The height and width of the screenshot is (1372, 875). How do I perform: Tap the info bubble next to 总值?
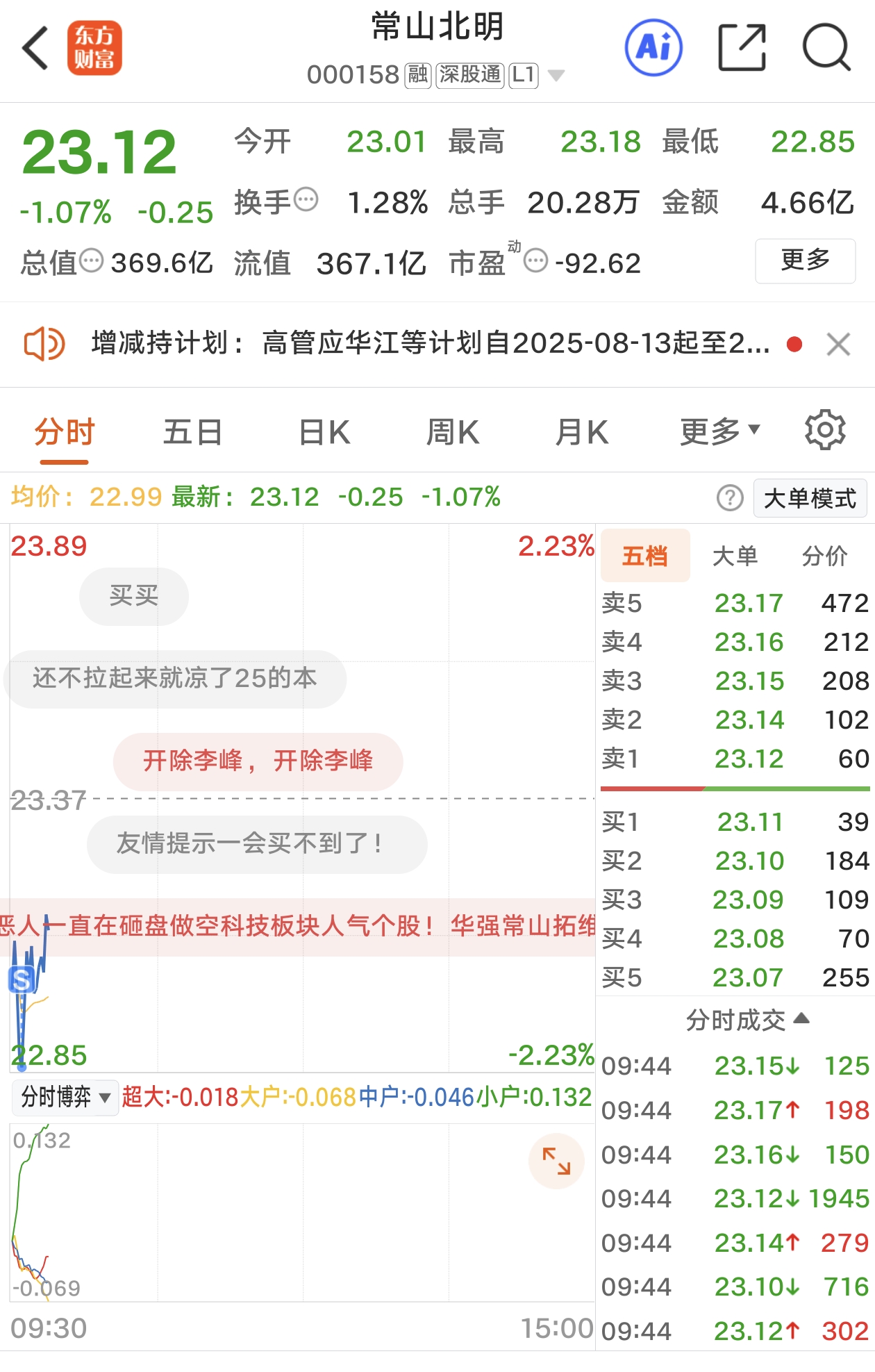click(92, 261)
